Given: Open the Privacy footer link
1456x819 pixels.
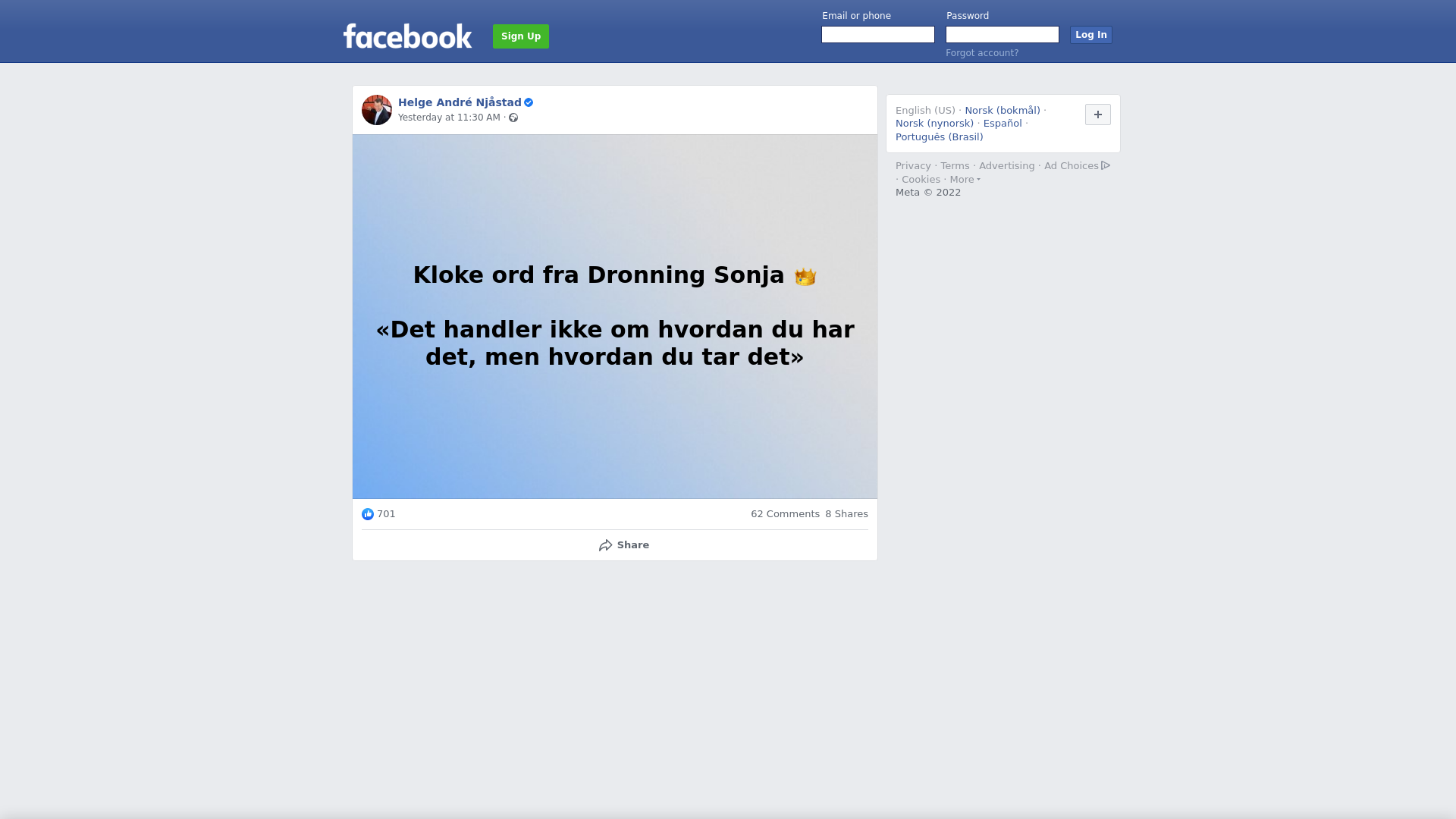Looking at the screenshot, I should [x=913, y=166].
